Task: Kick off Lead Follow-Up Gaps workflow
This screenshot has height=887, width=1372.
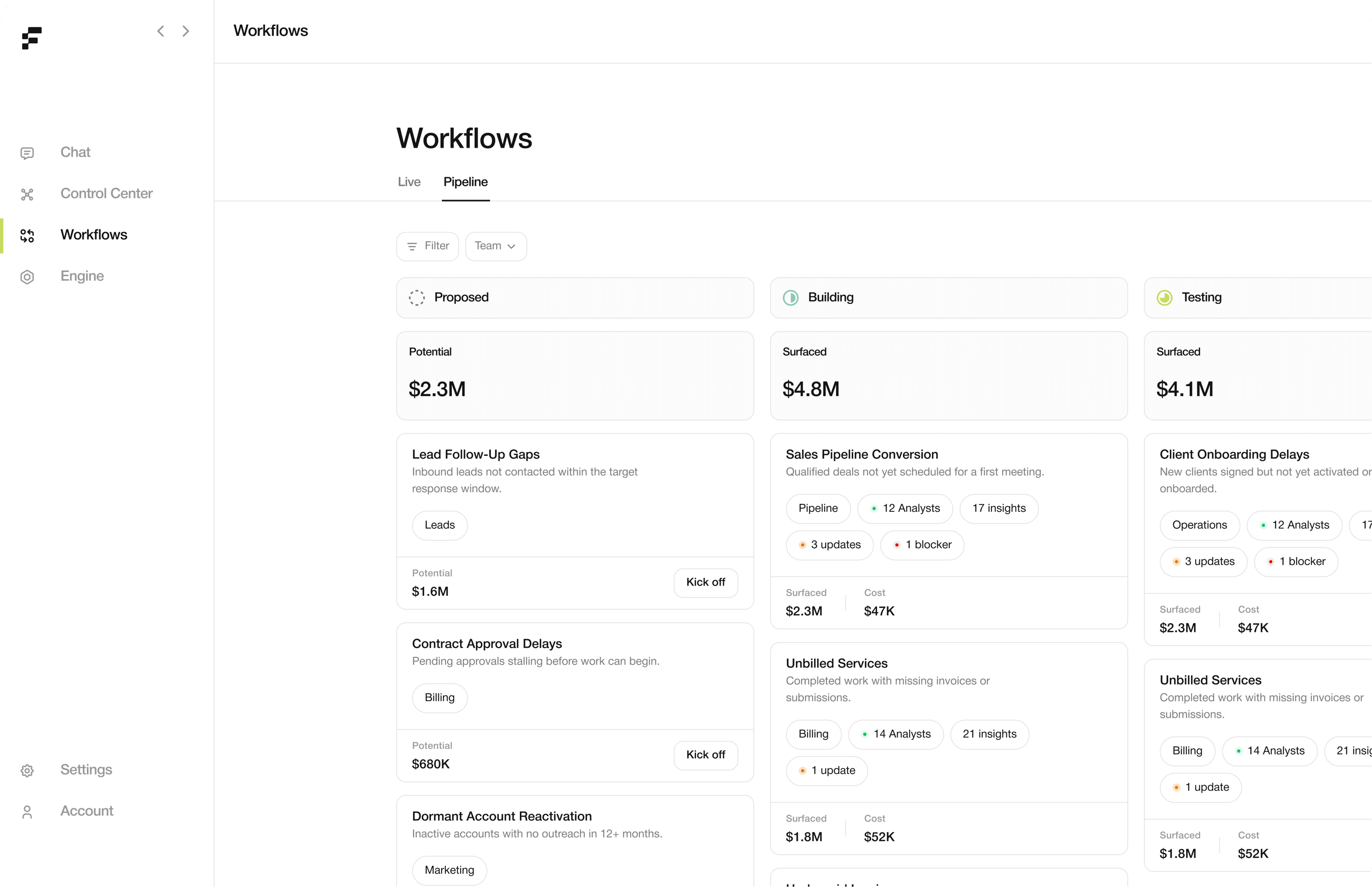Action: (706, 583)
